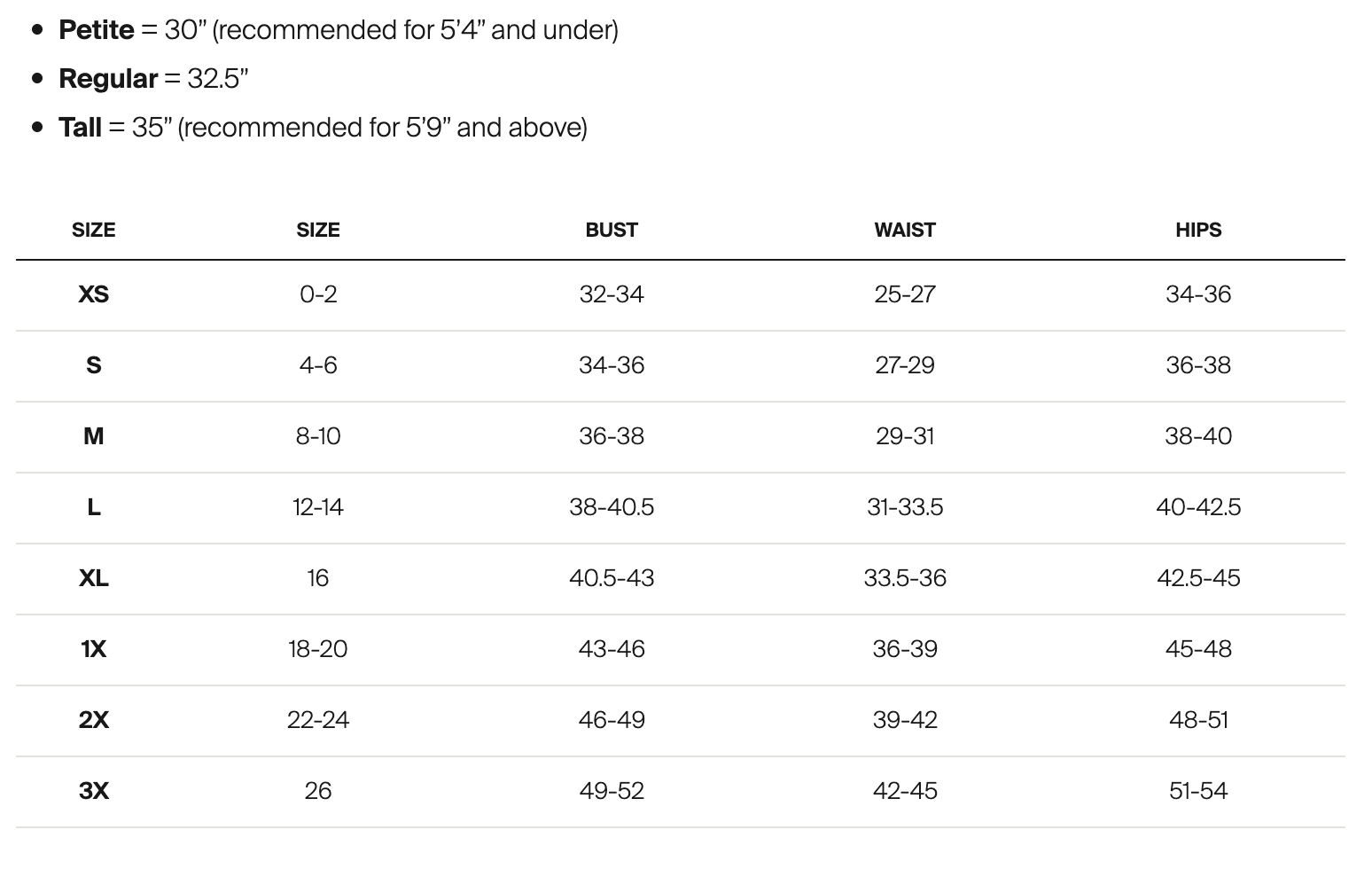The height and width of the screenshot is (869, 1372).
Task: Select the 2X size row label
Action: click(x=93, y=720)
